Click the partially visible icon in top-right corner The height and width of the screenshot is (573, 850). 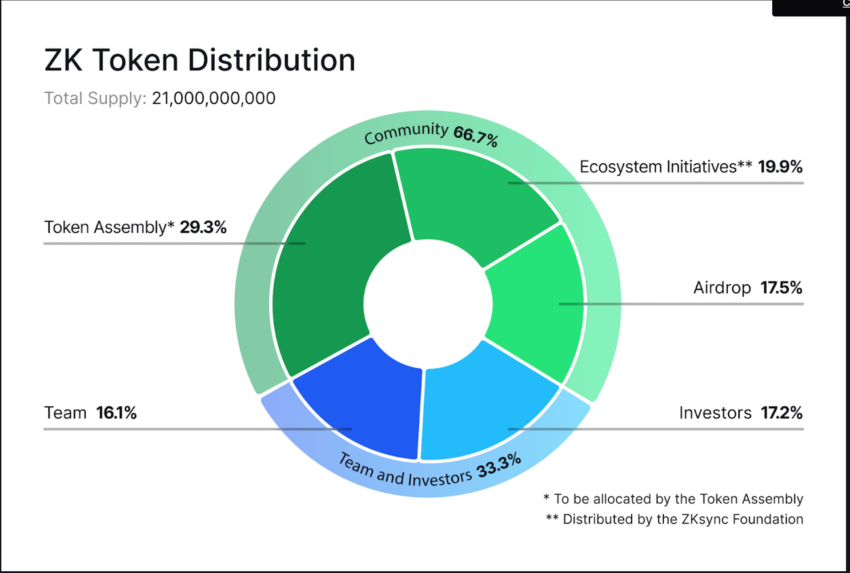[x=846, y=3]
